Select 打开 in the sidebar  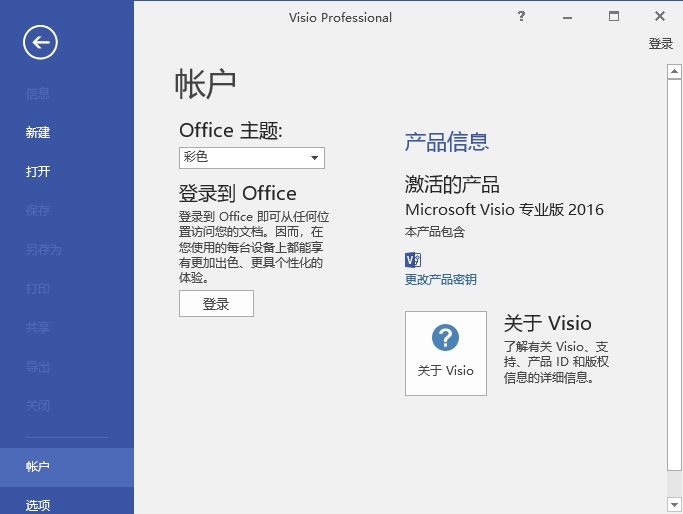(x=37, y=171)
